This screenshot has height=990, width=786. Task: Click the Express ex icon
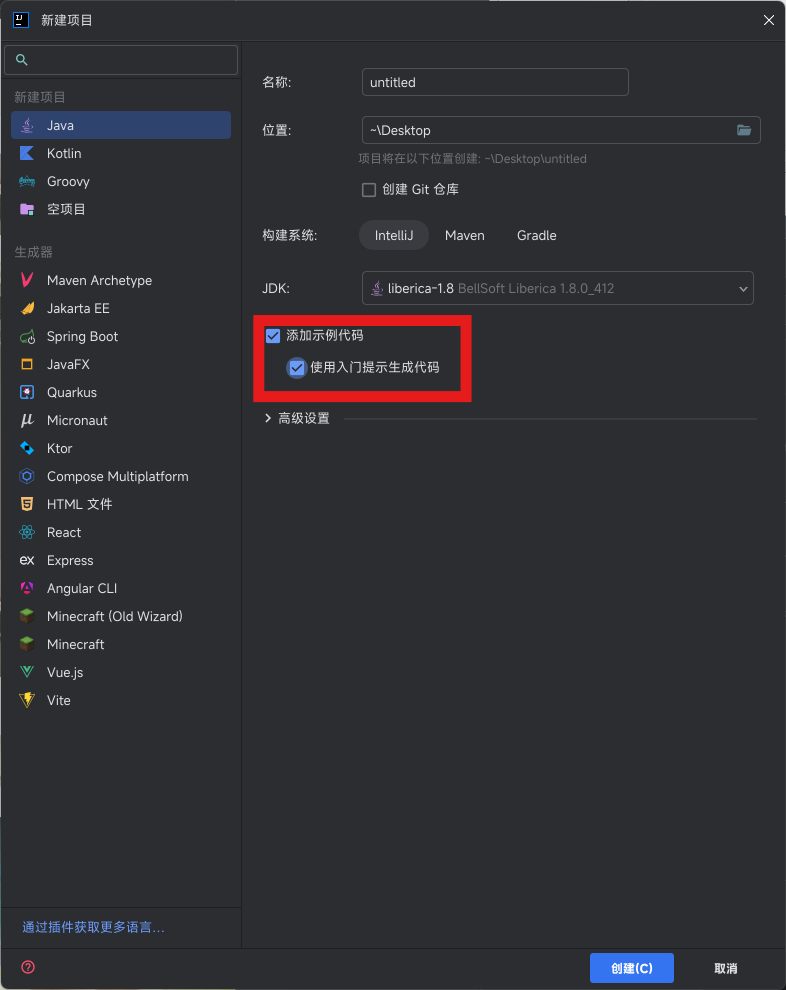27,560
